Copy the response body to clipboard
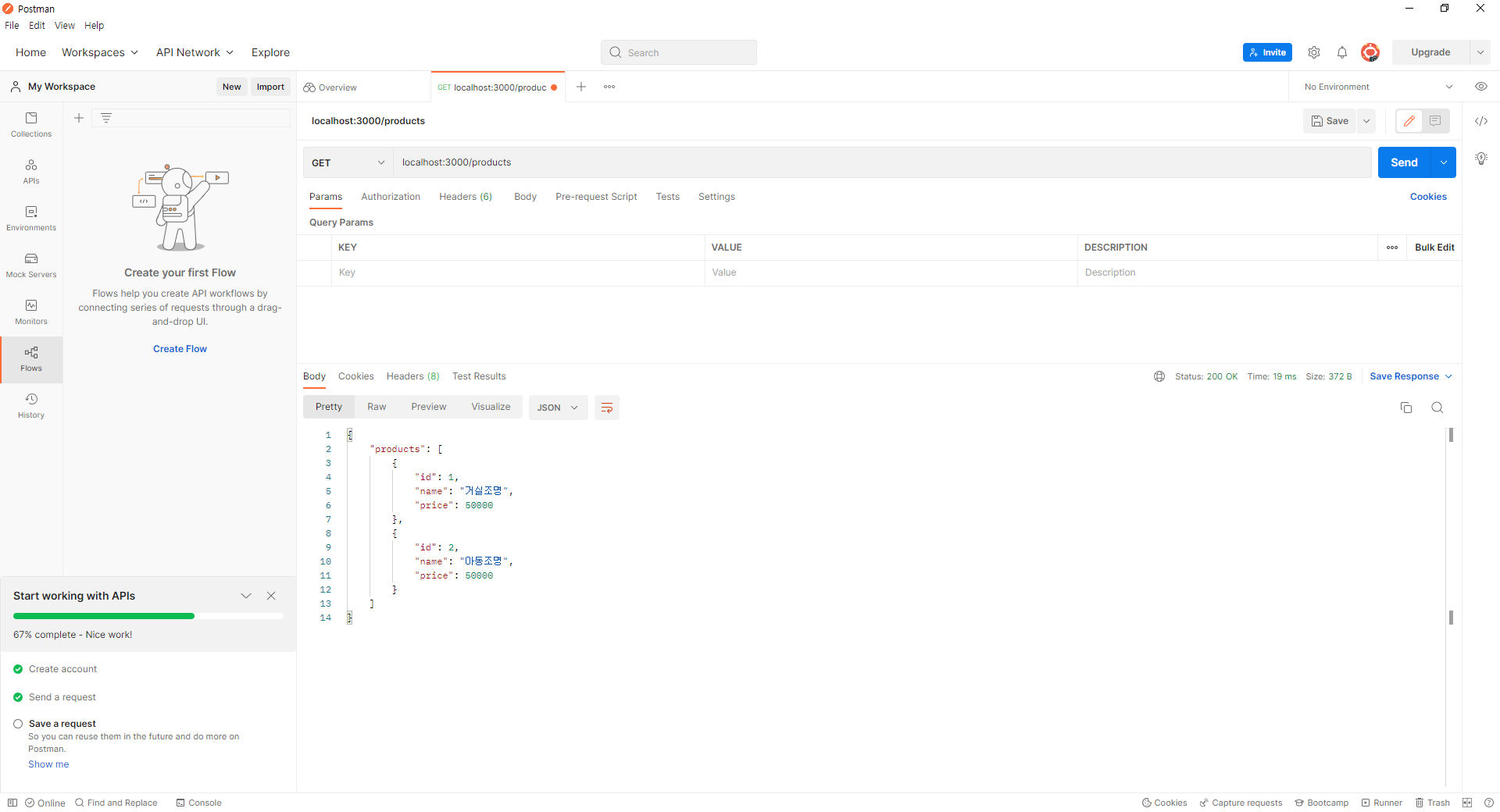 point(1406,408)
